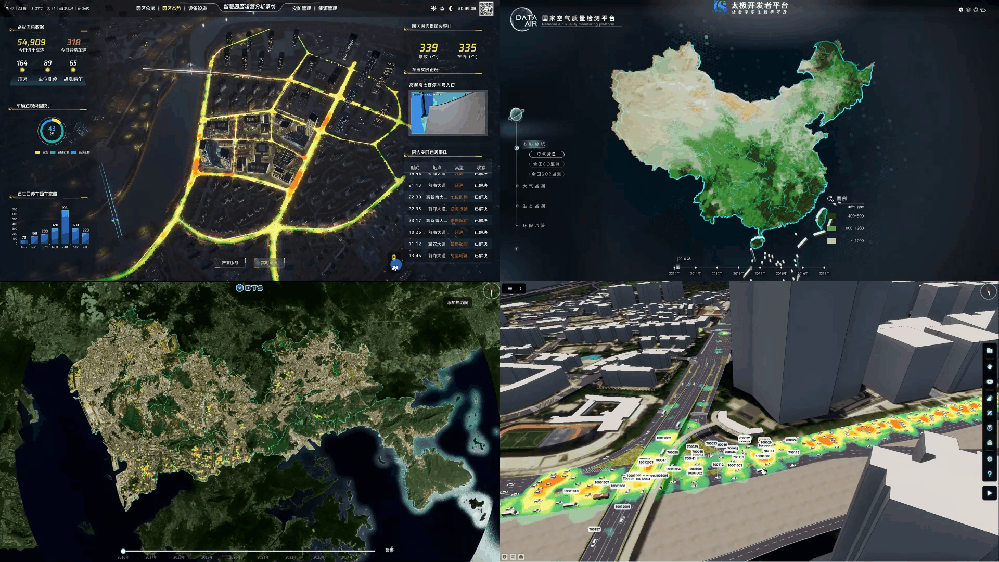
Task: Click the second icon in 3D city right toolbar
Action: (x=989, y=366)
